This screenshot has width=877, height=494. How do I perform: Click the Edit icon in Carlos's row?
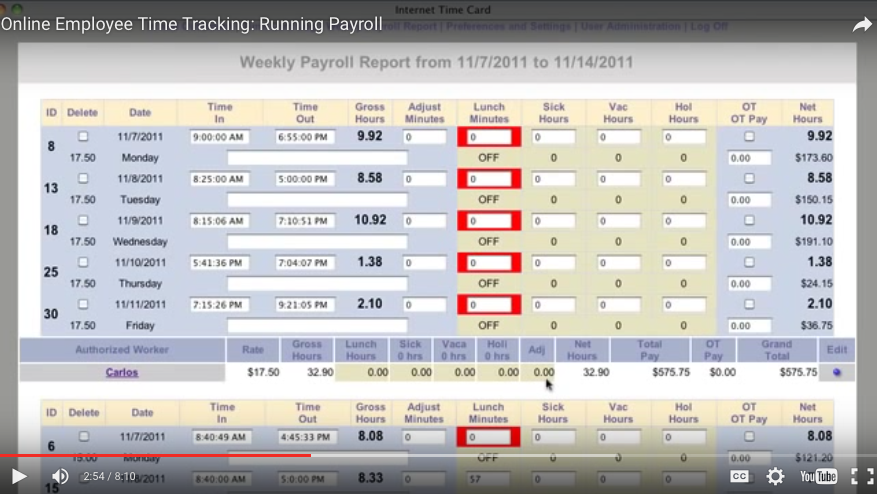coord(836,372)
